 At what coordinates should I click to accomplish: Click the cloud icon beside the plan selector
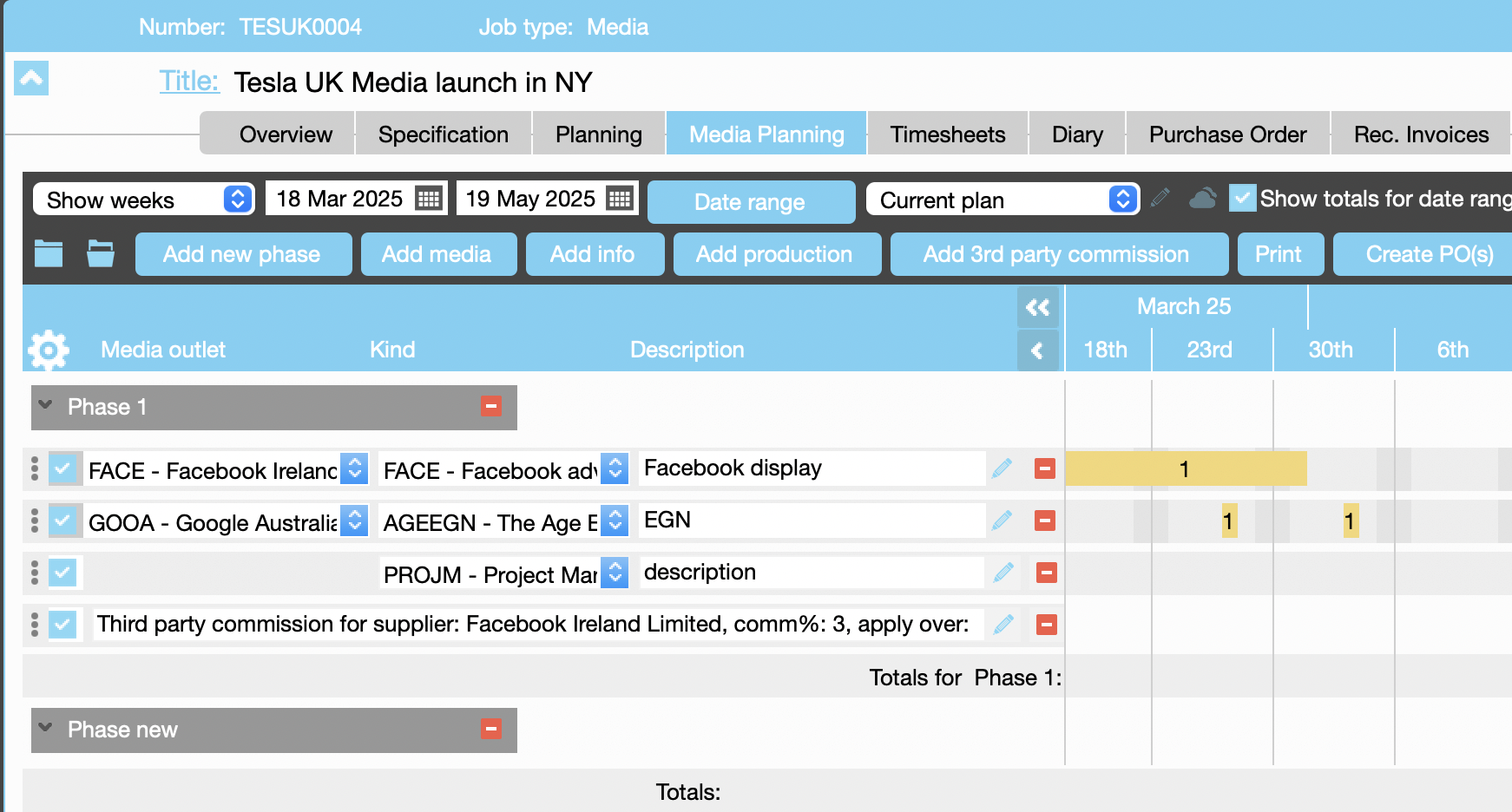point(1202,199)
